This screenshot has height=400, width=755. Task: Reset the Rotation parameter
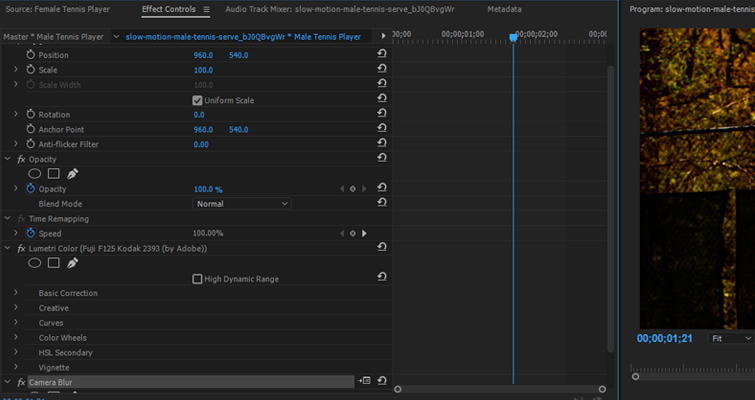pyautogui.click(x=382, y=114)
